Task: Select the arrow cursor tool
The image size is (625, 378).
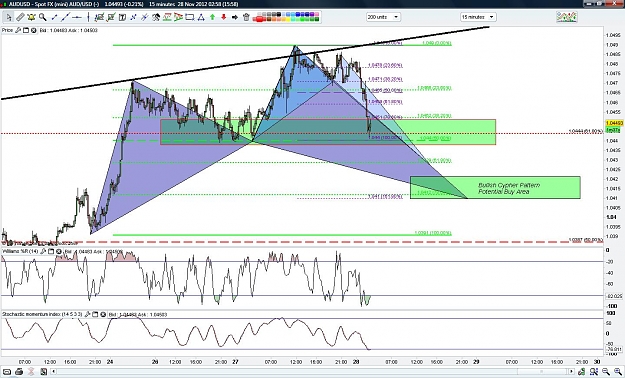Action: 9,17
